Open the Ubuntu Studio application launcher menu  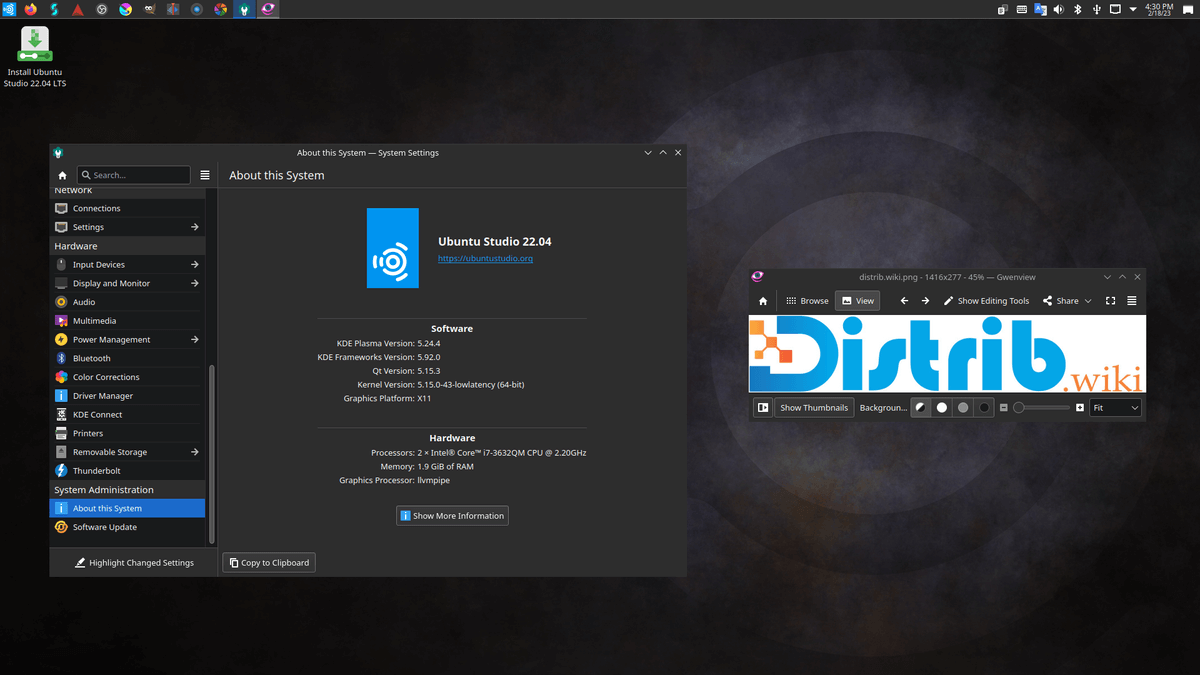point(8,9)
